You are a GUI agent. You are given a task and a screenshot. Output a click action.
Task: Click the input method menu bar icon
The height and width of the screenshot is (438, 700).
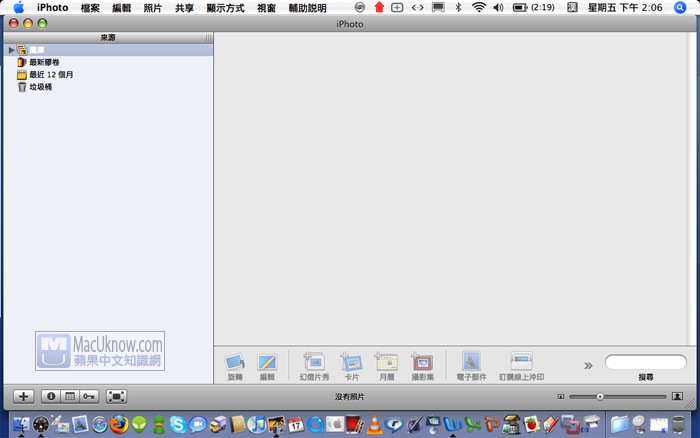click(x=572, y=7)
